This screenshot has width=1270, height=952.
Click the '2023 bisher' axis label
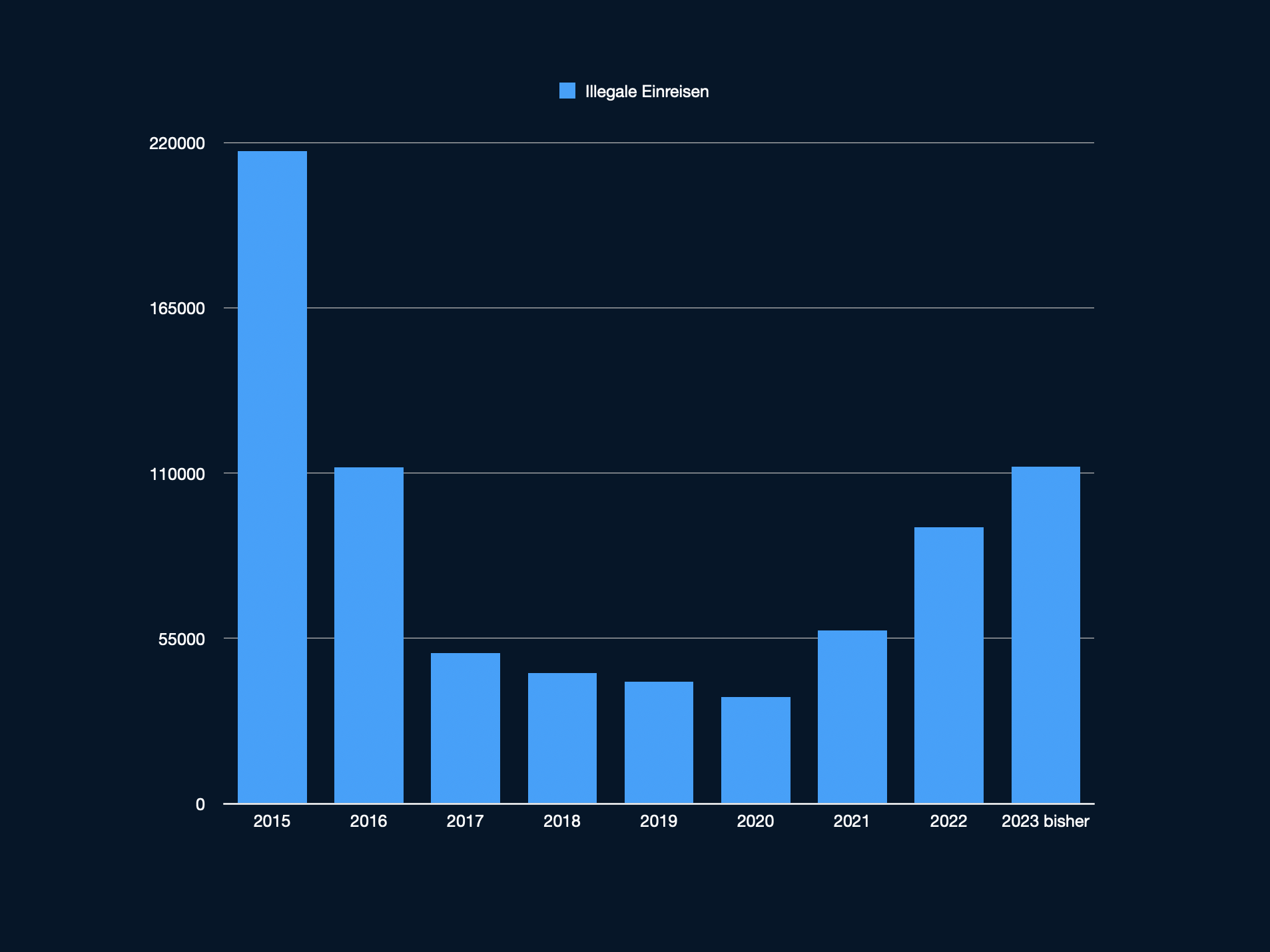point(1045,821)
